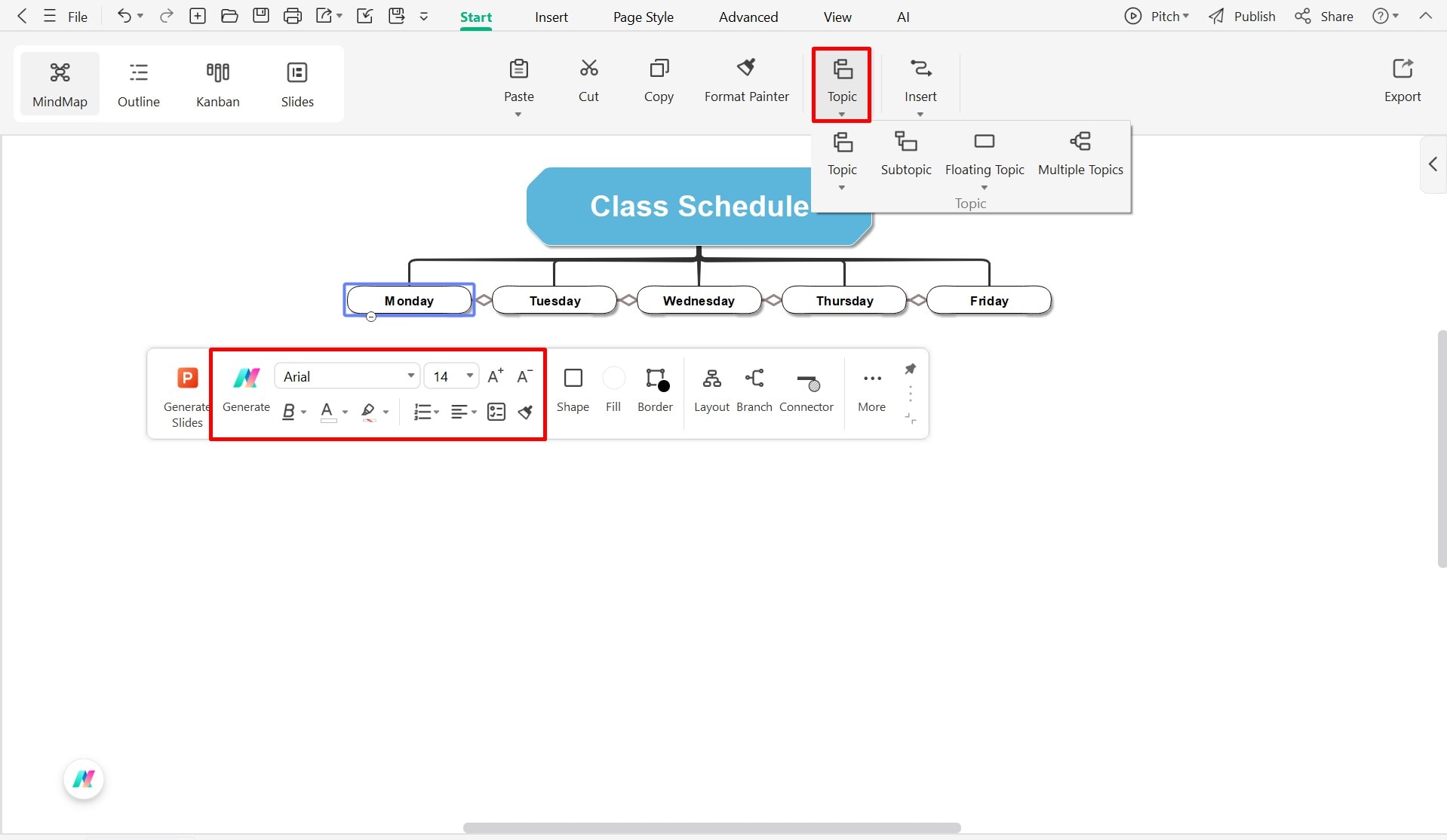Switch to the Advanced tab

point(748,17)
